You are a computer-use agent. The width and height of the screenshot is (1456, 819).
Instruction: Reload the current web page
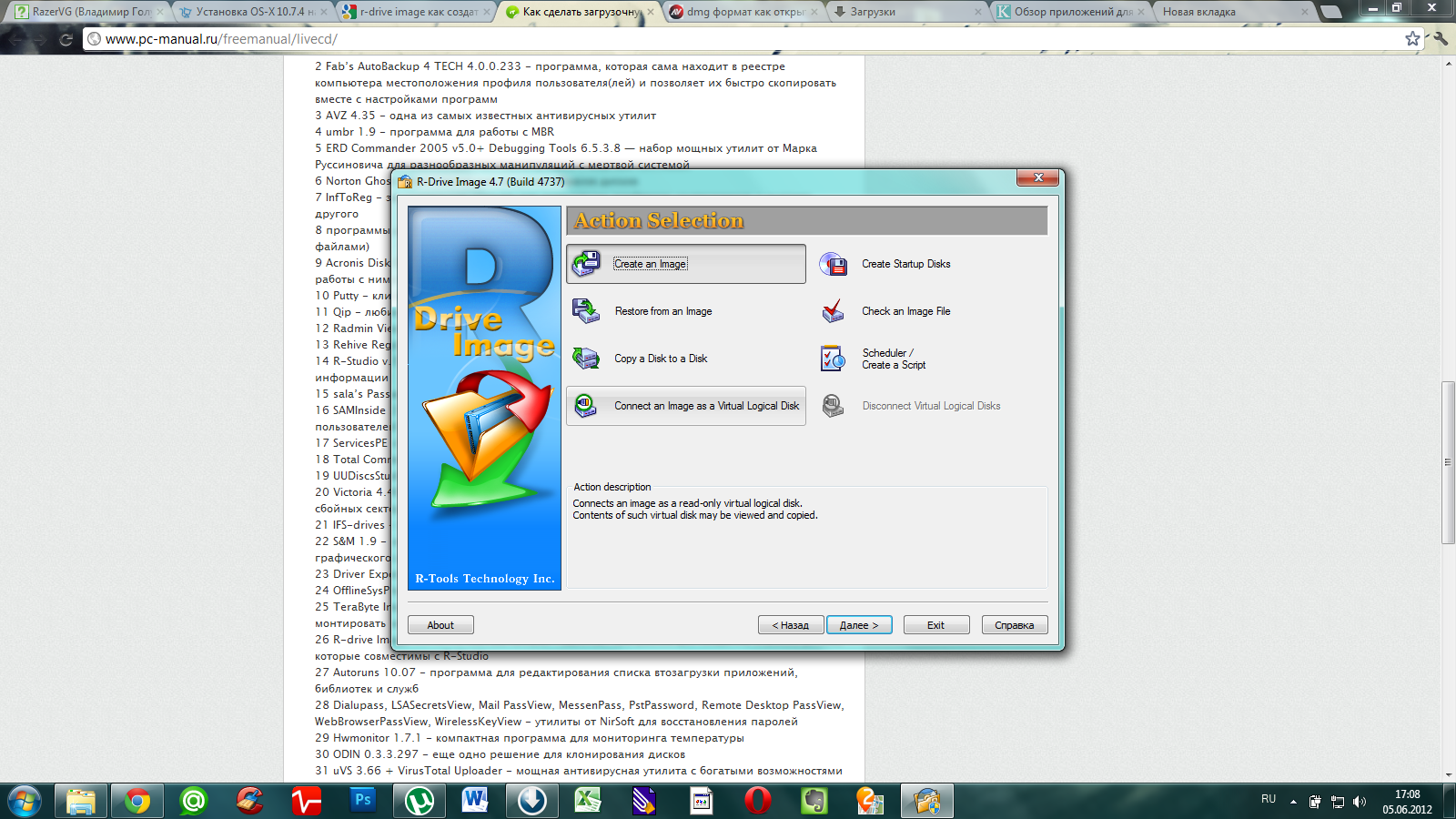point(66,39)
